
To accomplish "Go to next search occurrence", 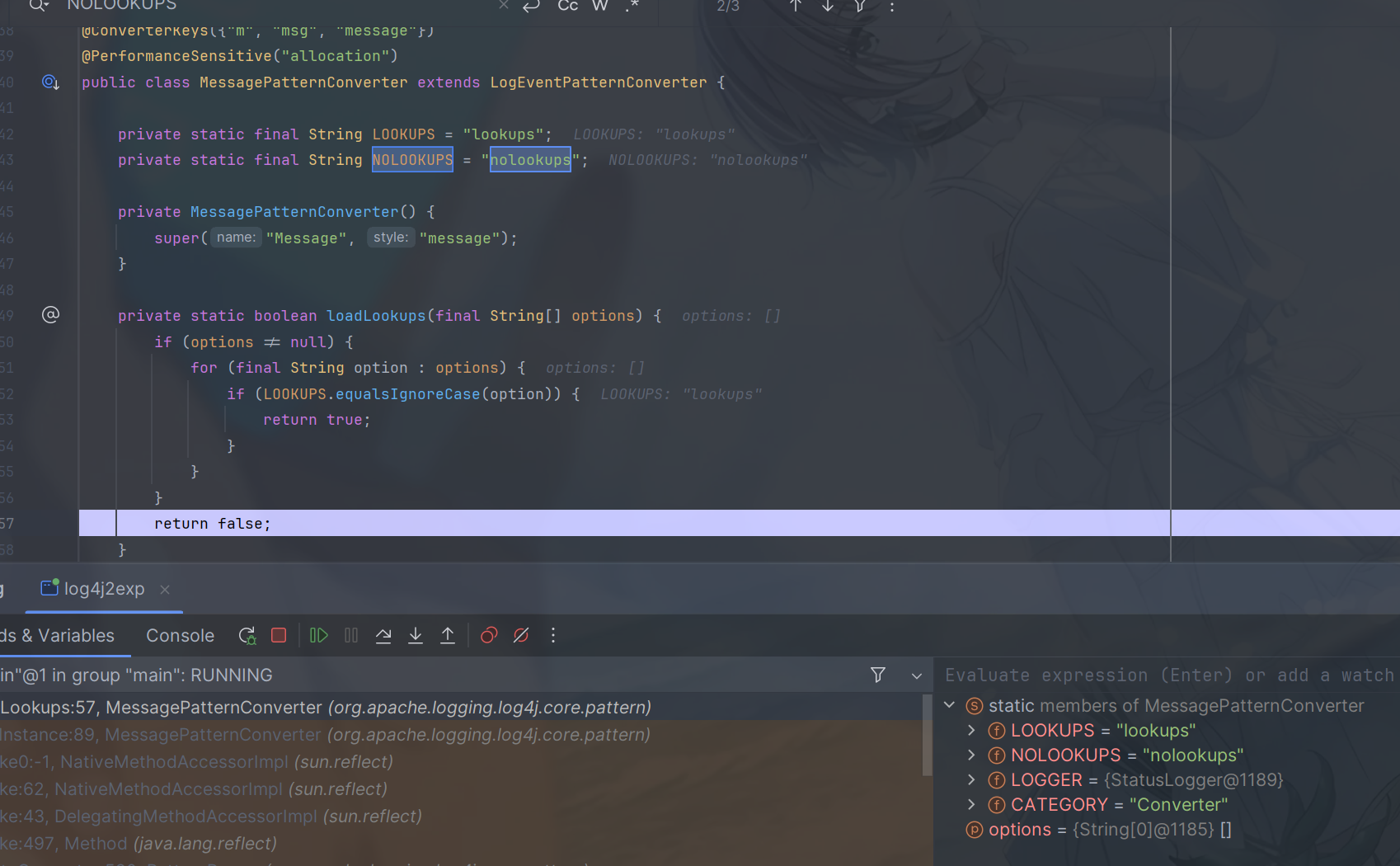I will [828, 5].
